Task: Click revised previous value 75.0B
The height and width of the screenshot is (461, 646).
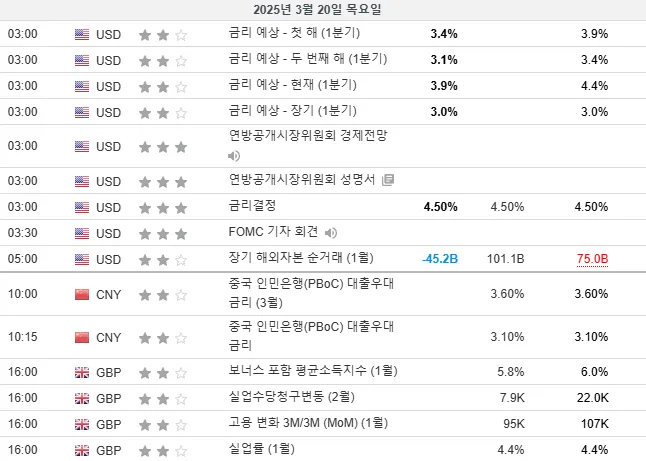Action: pos(592,259)
